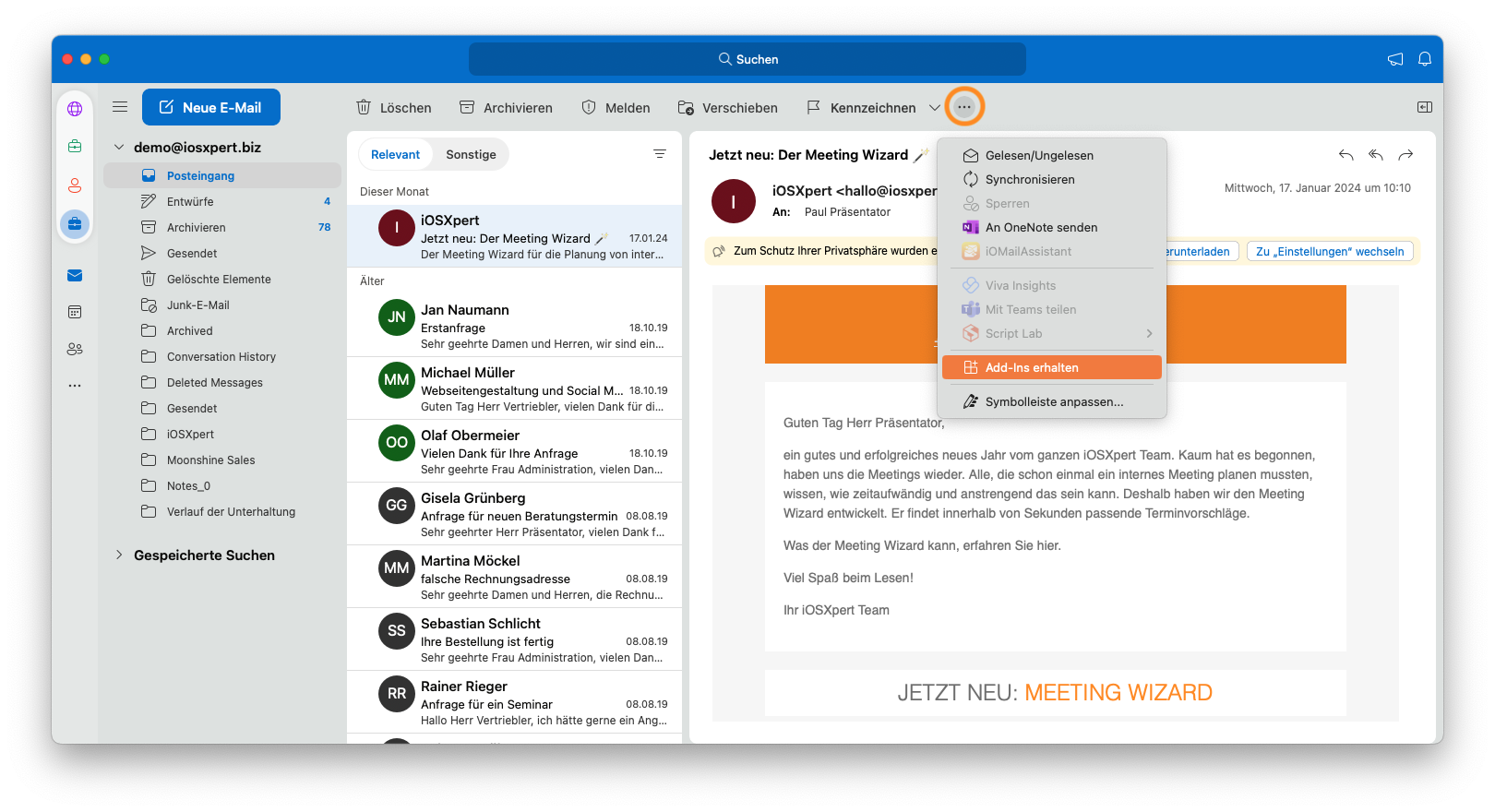Open Rainer Rieger Seminar email

515,702
